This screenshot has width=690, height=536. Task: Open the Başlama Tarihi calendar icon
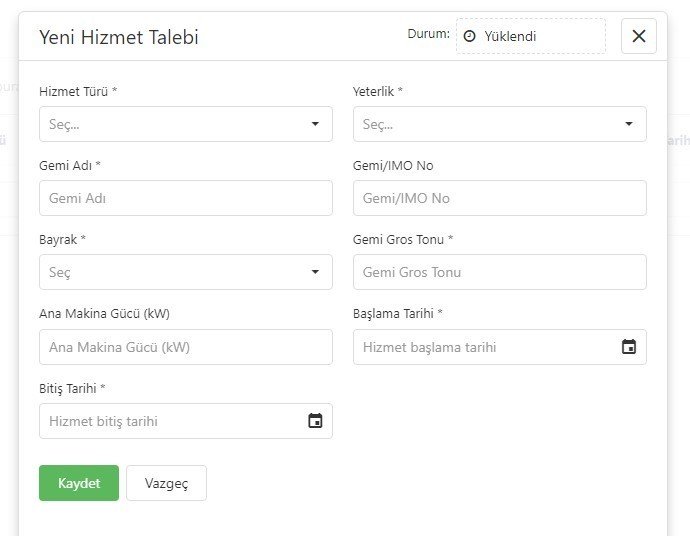pos(628,347)
